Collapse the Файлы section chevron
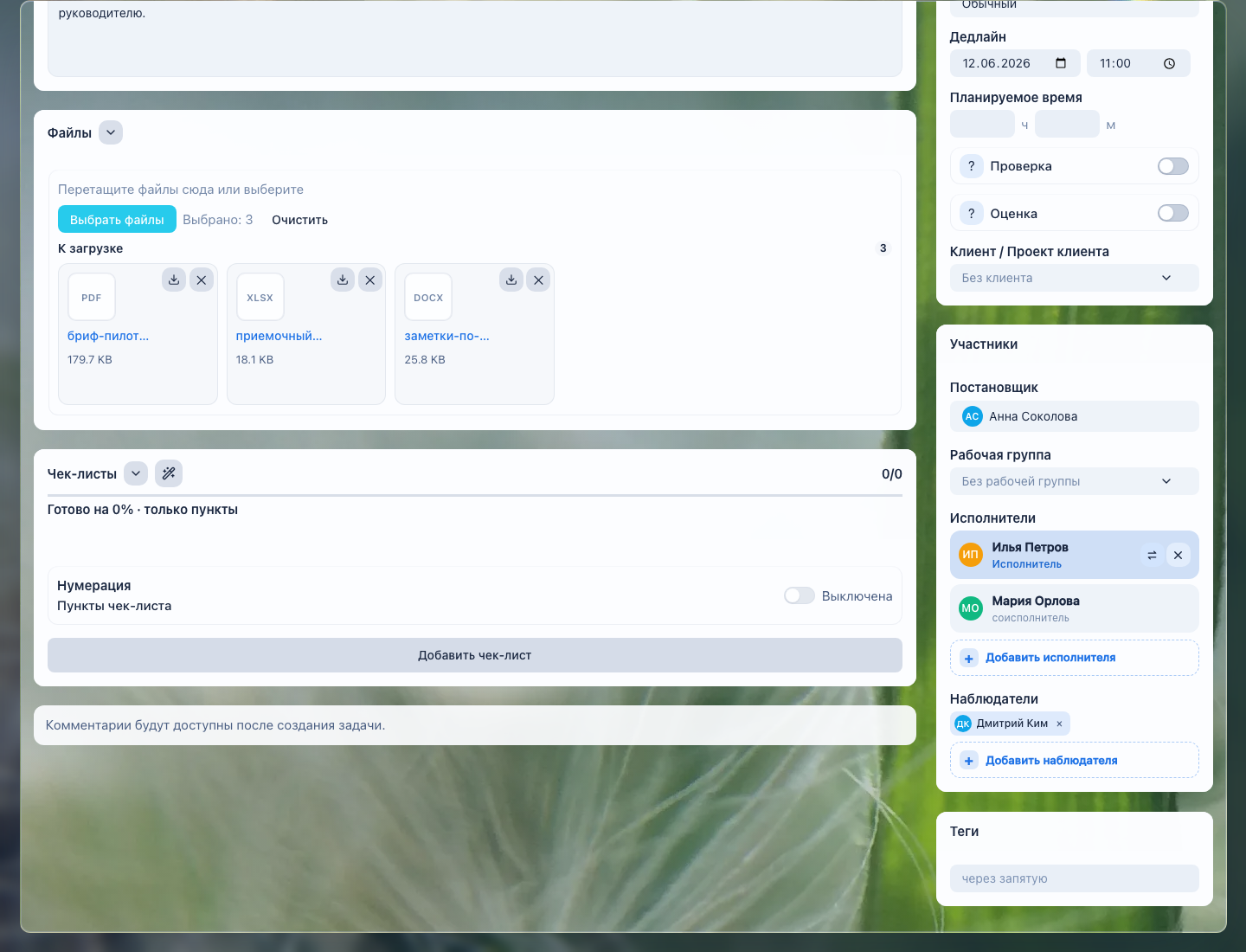The width and height of the screenshot is (1246, 952). coord(111,132)
